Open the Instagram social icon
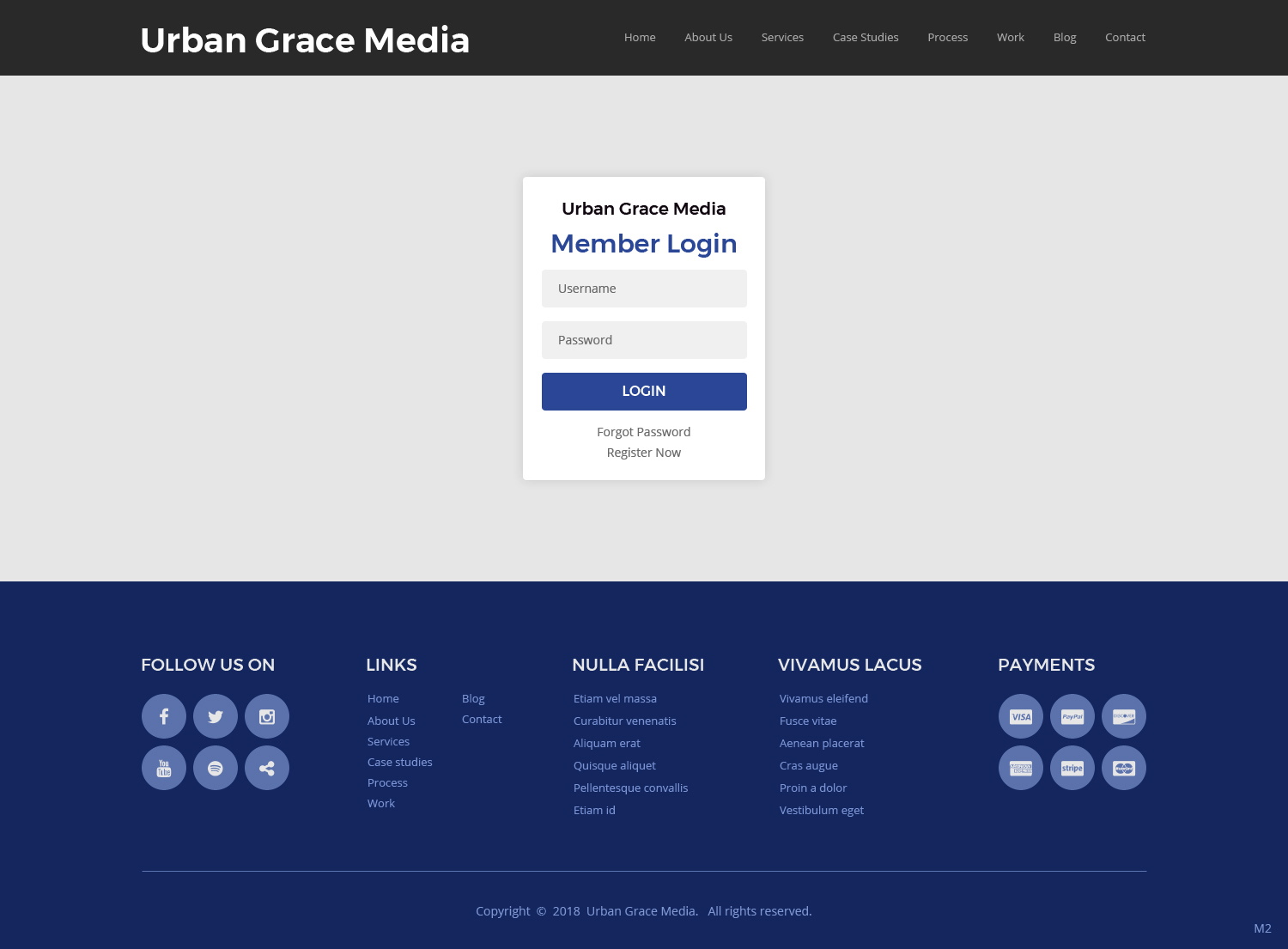Image resolution: width=1288 pixels, height=949 pixels. (266, 715)
